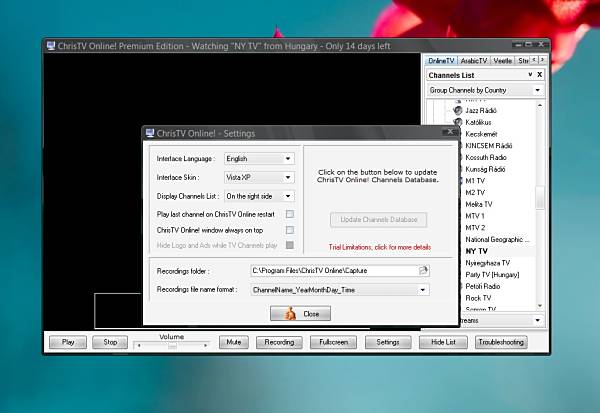The height and width of the screenshot is (413, 600).
Task: Switch to Fullscreen mode
Action: [x=333, y=342]
